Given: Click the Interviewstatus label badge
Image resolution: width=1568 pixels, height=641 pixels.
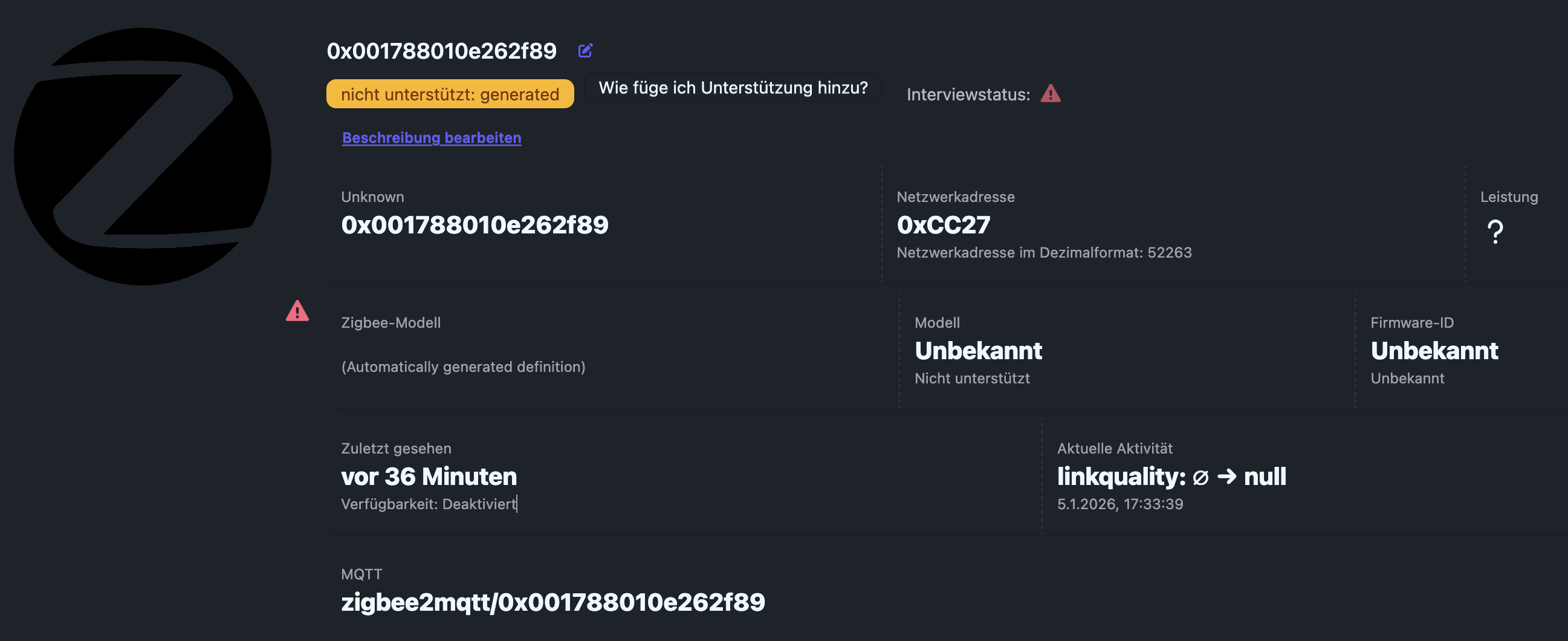Looking at the screenshot, I should (968, 94).
